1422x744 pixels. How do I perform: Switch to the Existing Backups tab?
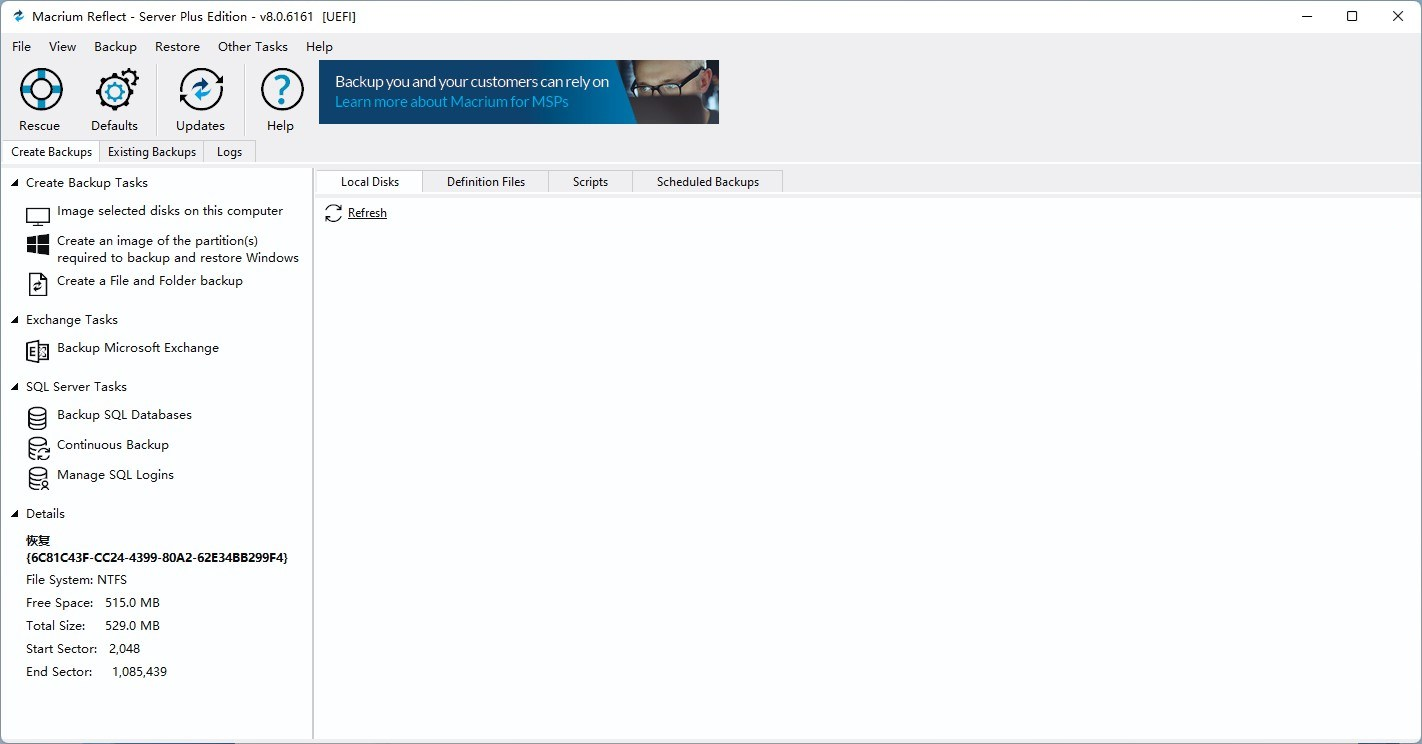(152, 152)
